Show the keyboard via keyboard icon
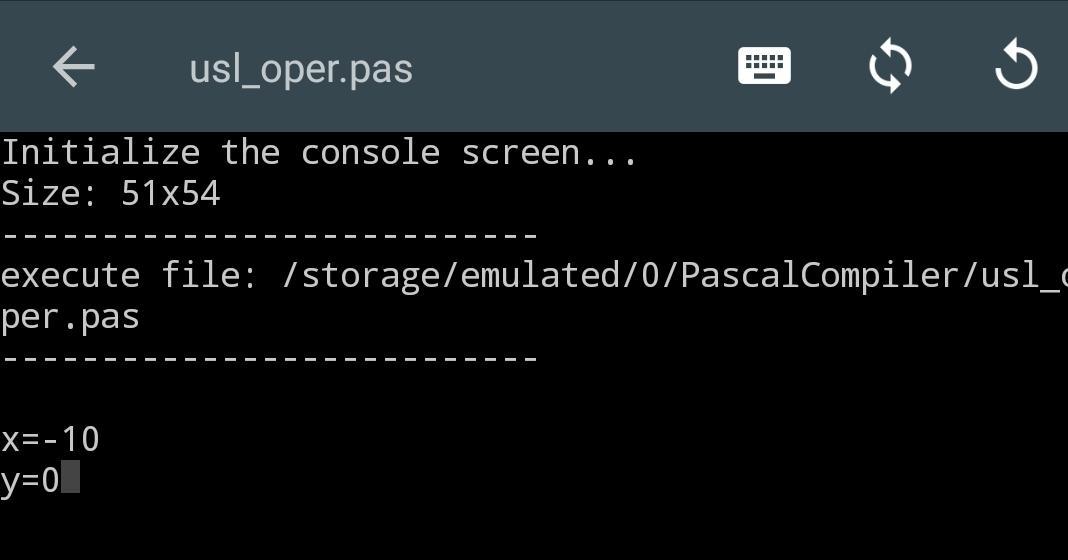 [x=764, y=66]
